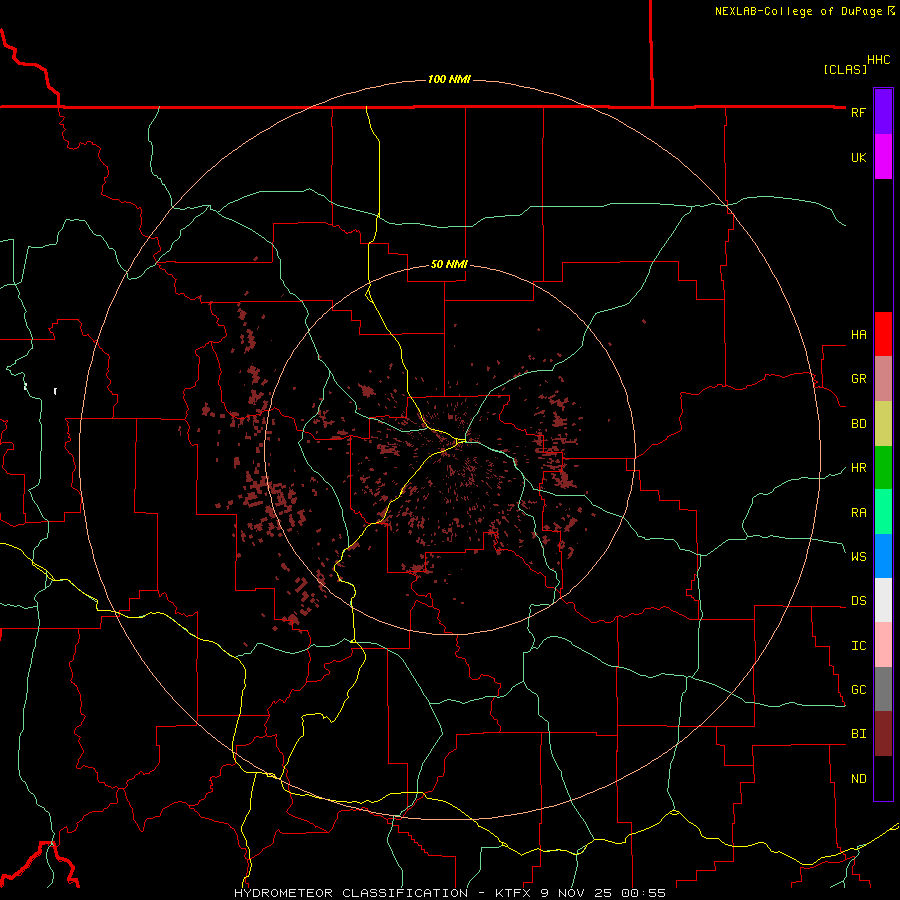The width and height of the screenshot is (900, 900).
Task: Click the GR salmon legend swatch
Action: [x=883, y=379]
